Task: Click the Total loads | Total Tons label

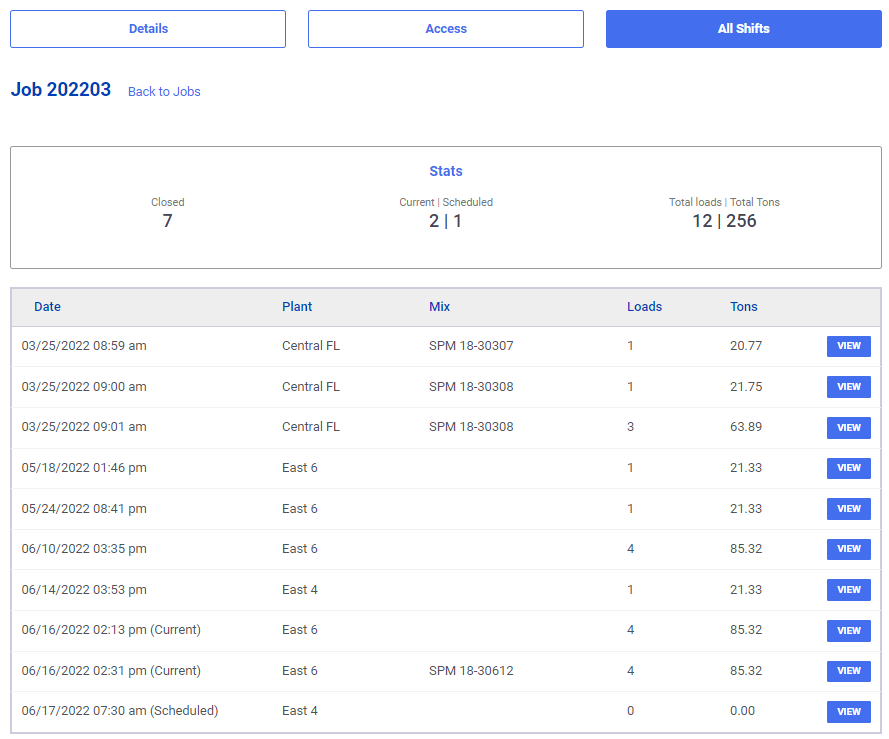Action: (724, 202)
